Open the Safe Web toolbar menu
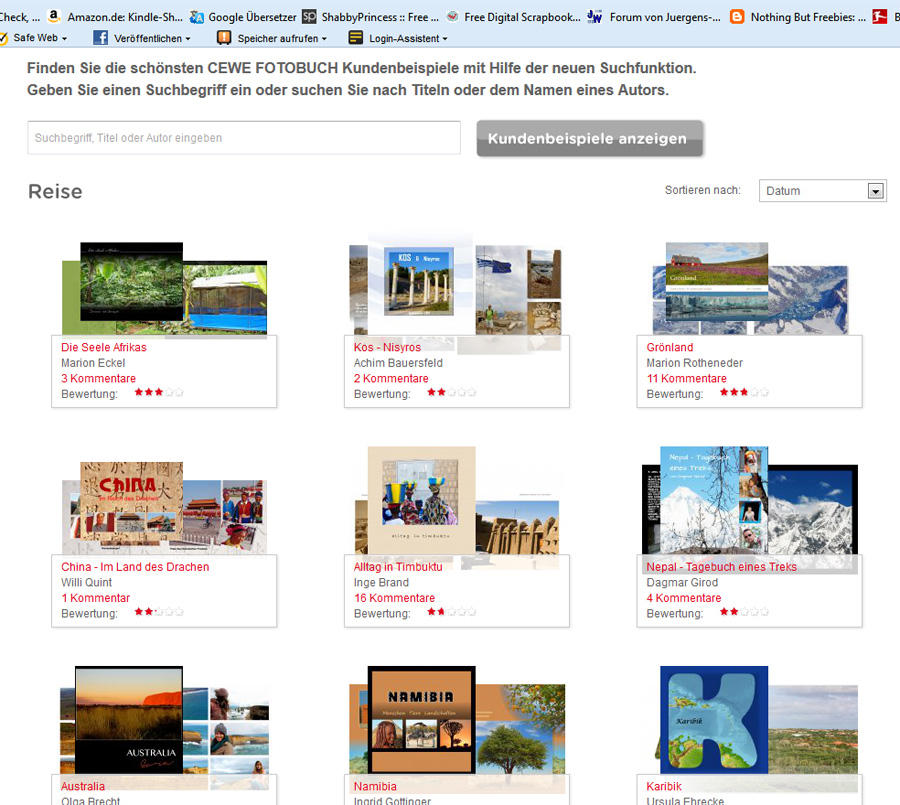This screenshot has width=900, height=805. pyautogui.click(x=34, y=38)
